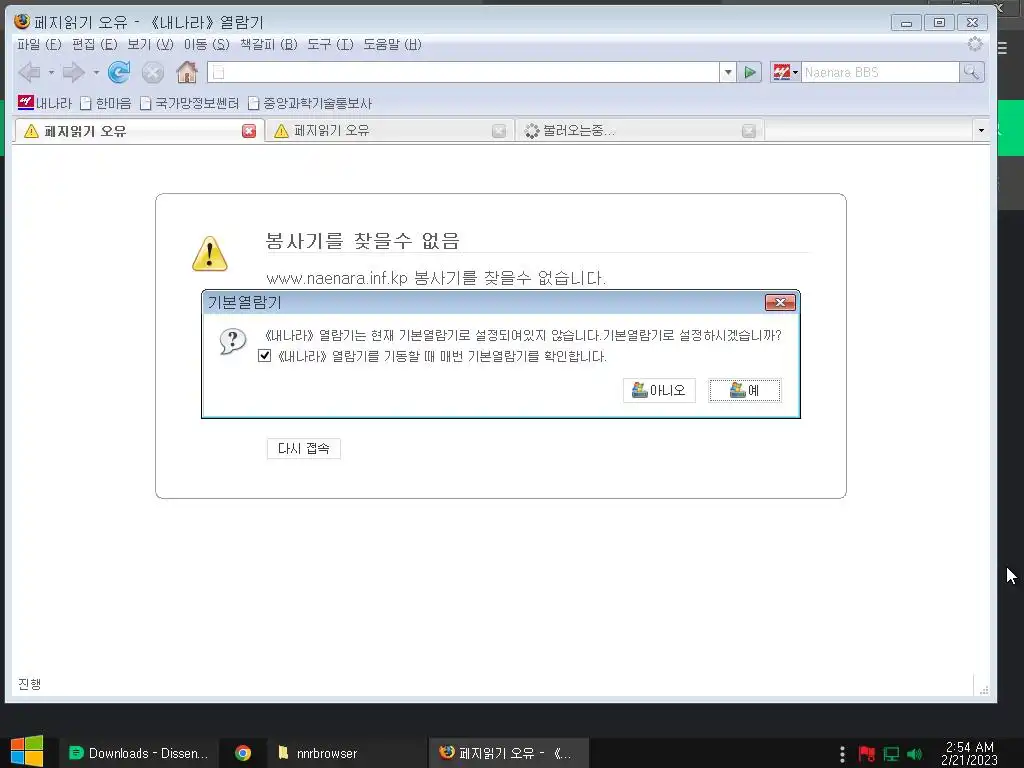Screen dimensions: 1024x768
Task: Open Chrome from the taskbar
Action: 243,753
